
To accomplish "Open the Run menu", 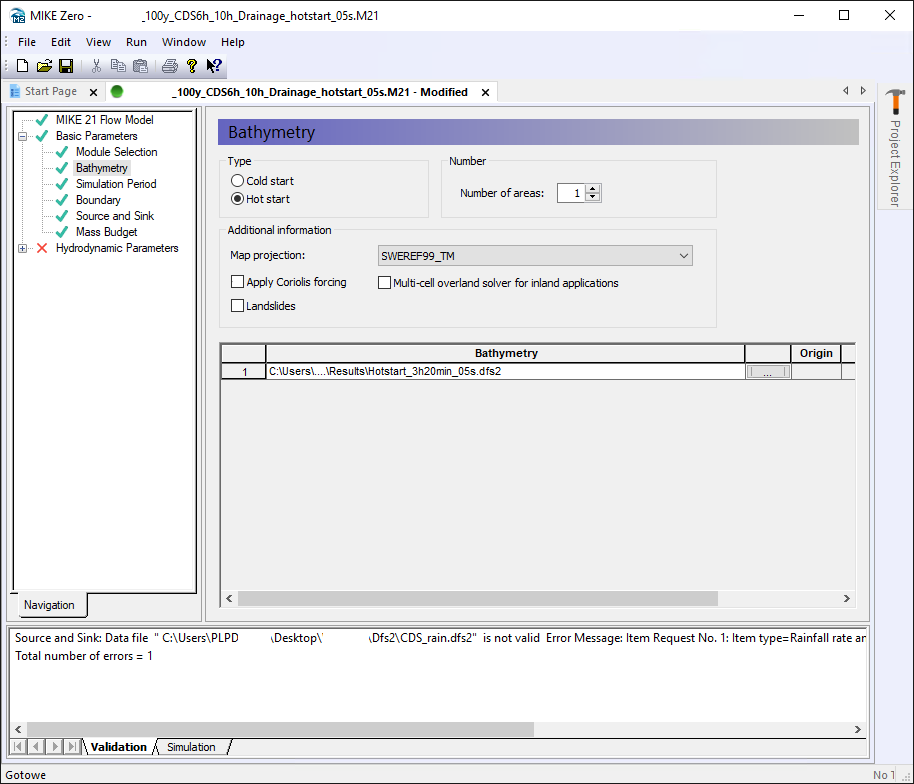I will [x=136, y=42].
